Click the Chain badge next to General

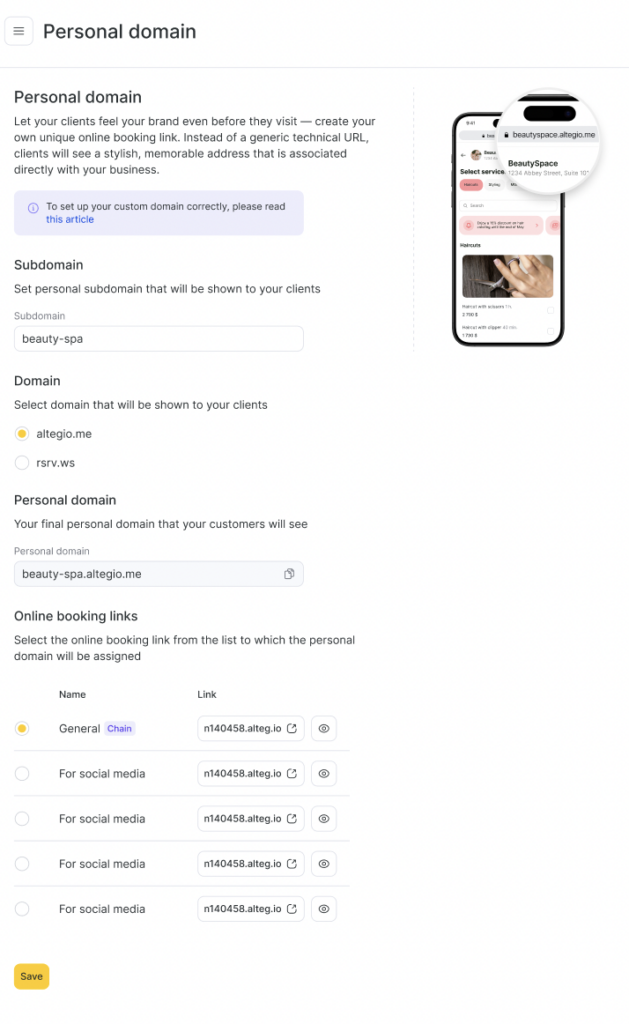(120, 729)
